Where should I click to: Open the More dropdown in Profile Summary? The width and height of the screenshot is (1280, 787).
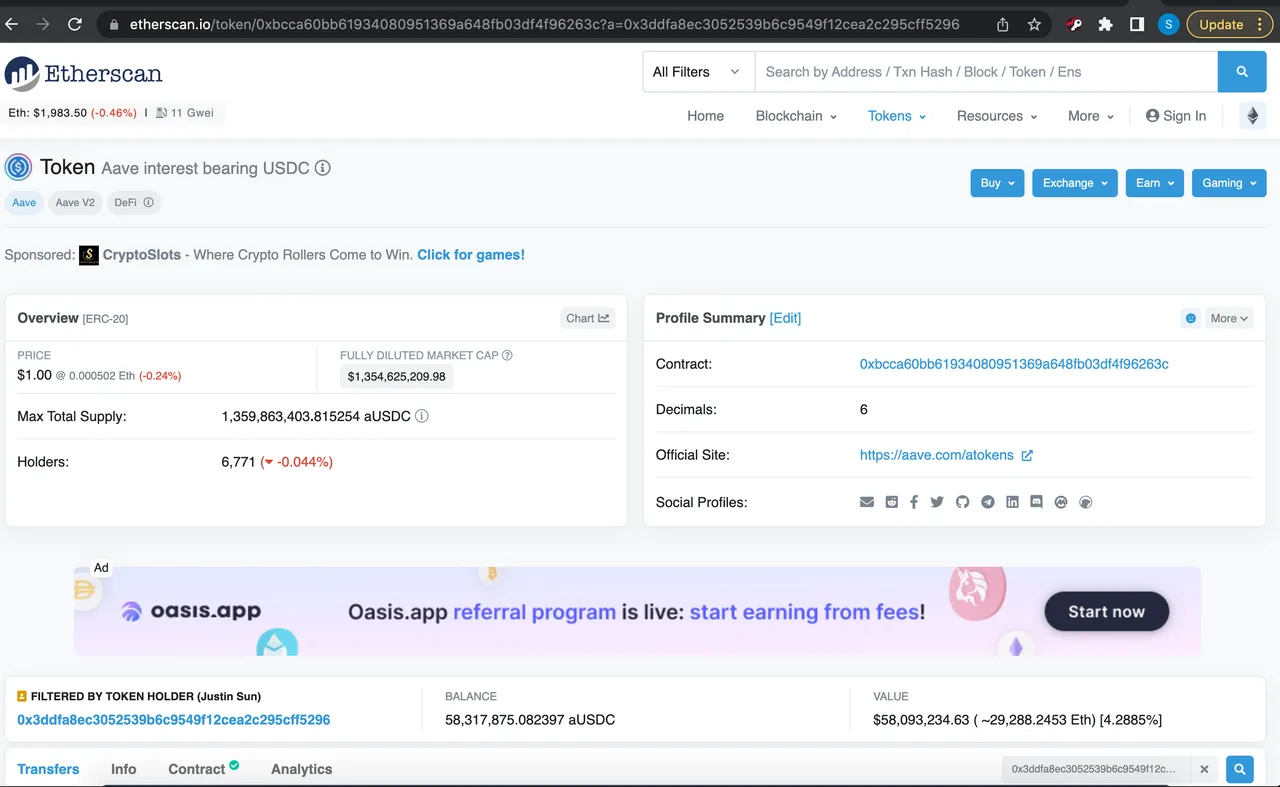coord(1229,319)
